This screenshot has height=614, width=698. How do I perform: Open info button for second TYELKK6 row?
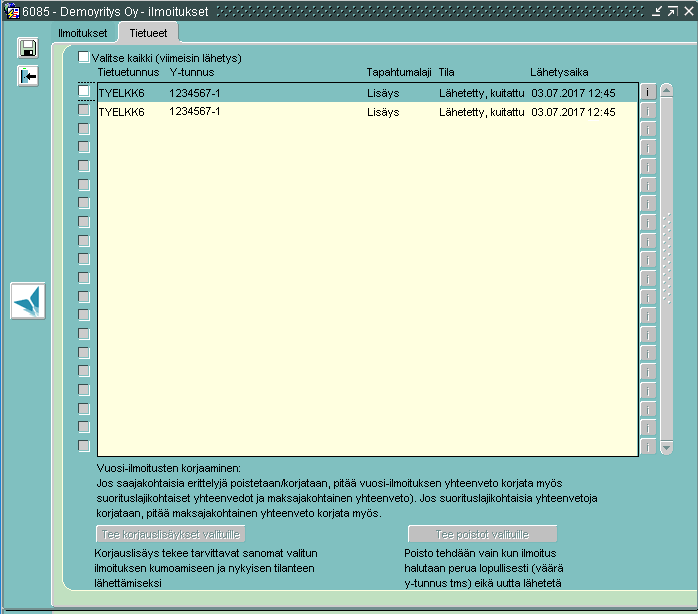pyautogui.click(x=648, y=111)
